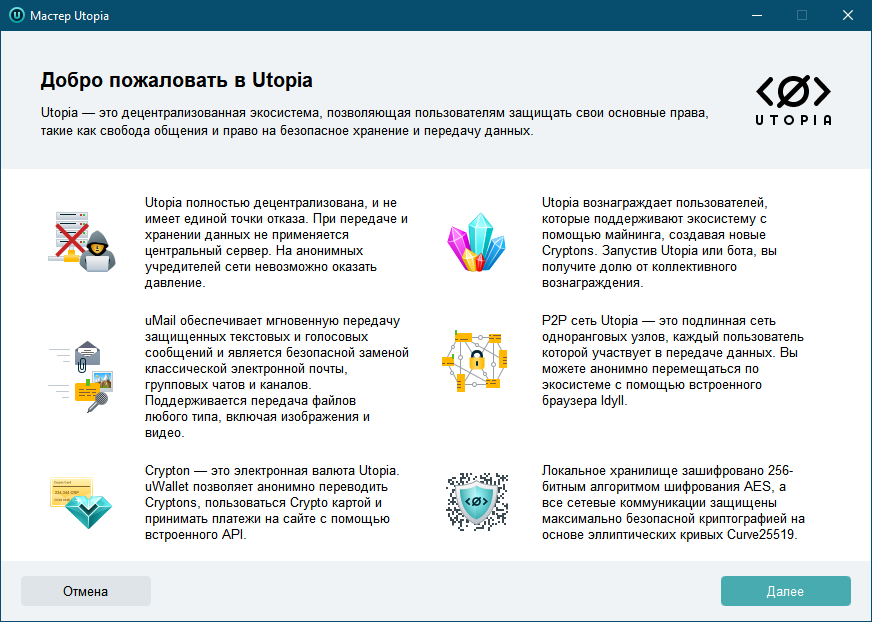
Task: Click the Utopia logo in header
Action: [x=793, y=100]
